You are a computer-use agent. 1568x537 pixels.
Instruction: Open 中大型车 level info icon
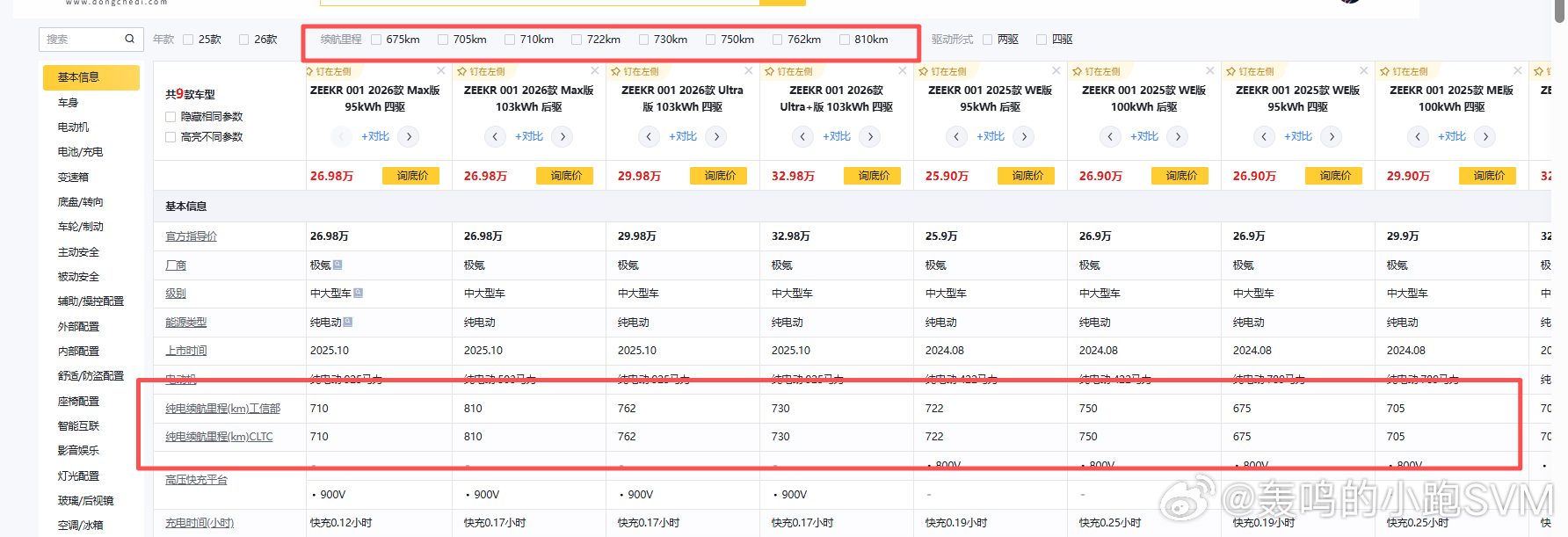[x=358, y=293]
